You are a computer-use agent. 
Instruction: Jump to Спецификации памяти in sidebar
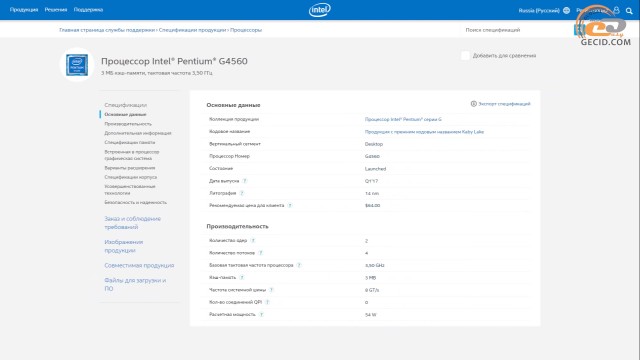pyautogui.click(x=129, y=142)
